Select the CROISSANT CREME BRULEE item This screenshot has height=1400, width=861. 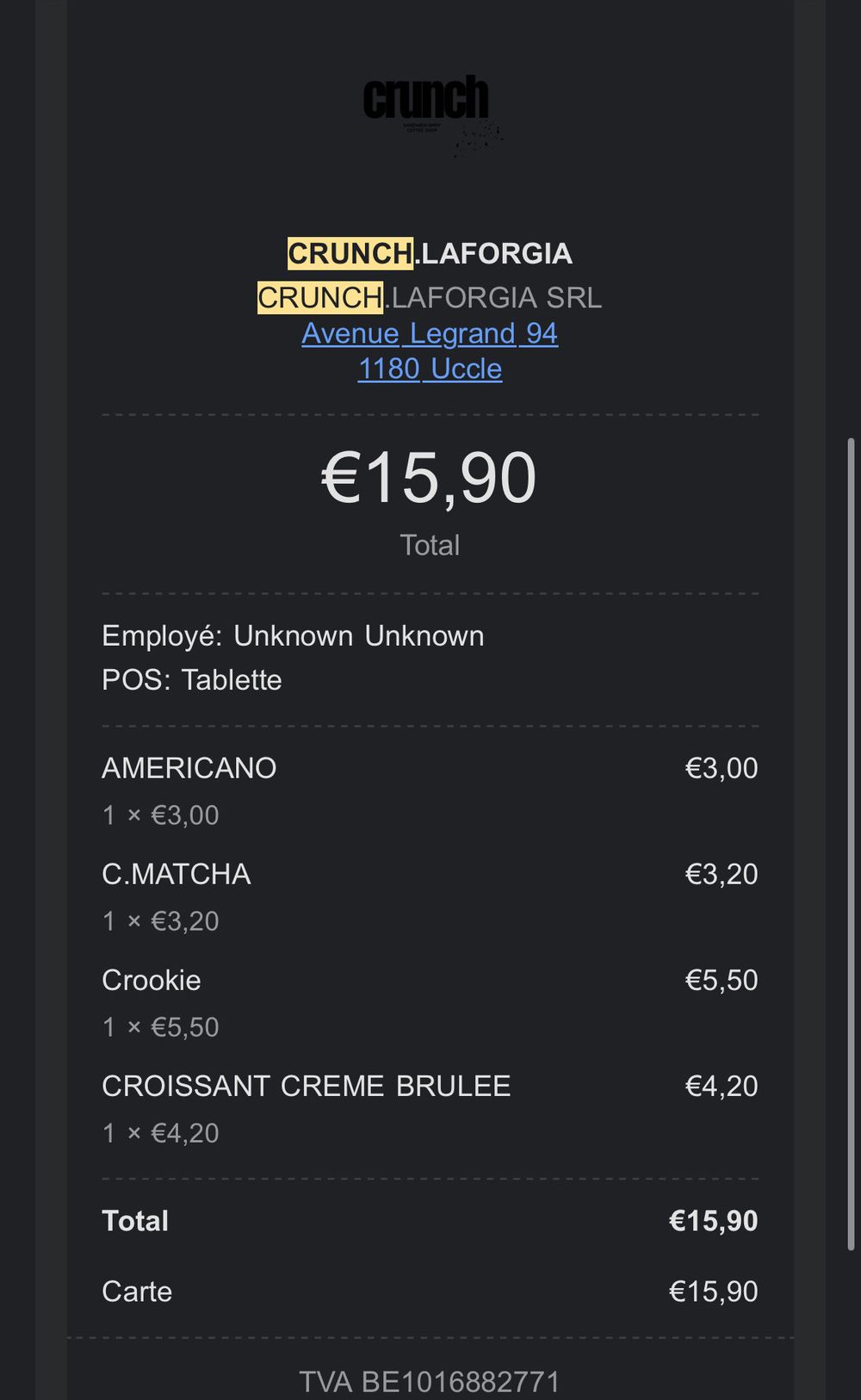(306, 1086)
